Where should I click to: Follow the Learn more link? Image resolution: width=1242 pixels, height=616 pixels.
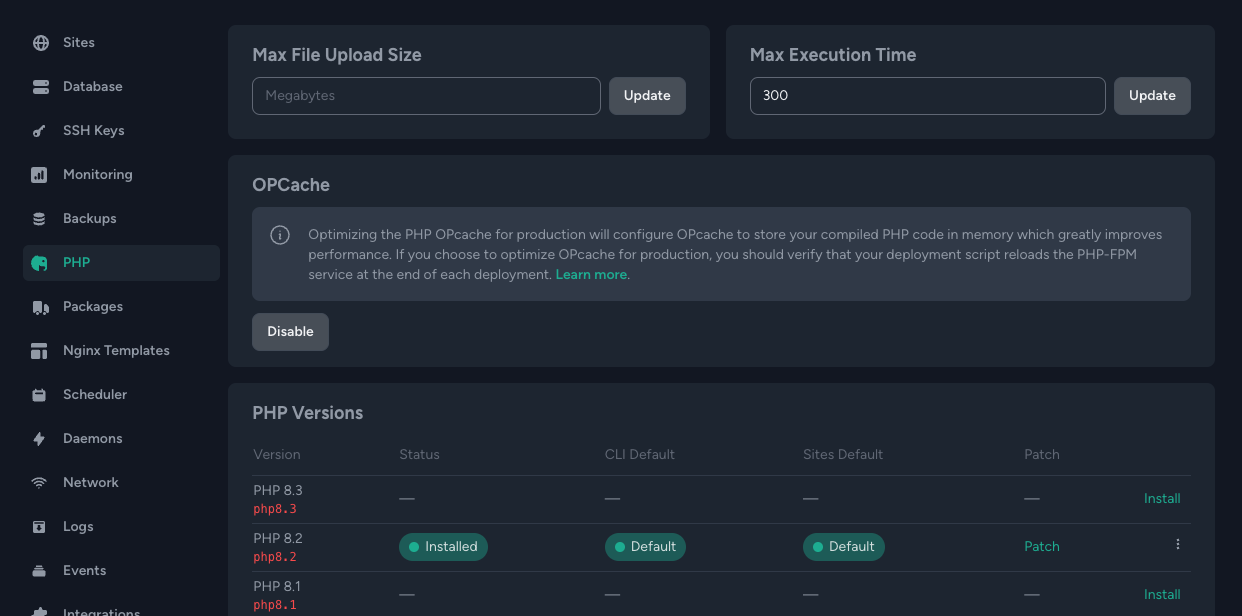[x=591, y=274]
